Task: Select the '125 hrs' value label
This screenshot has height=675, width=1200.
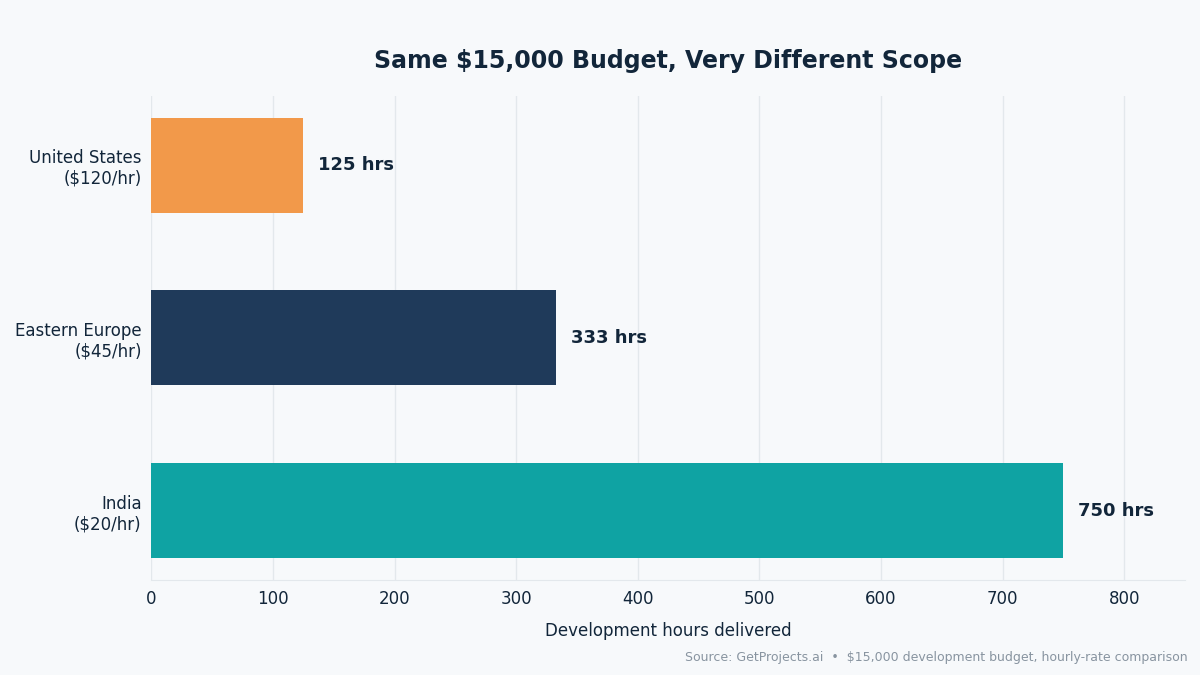Action: 356,165
